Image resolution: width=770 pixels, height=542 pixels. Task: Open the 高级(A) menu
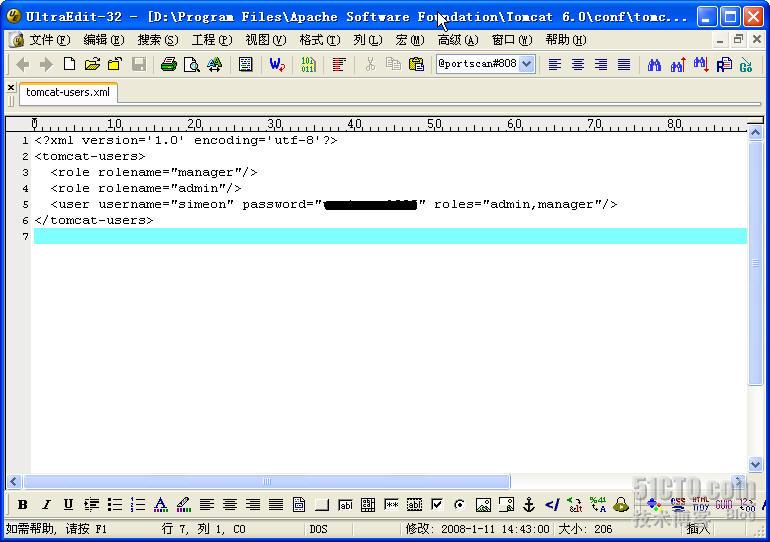458,40
